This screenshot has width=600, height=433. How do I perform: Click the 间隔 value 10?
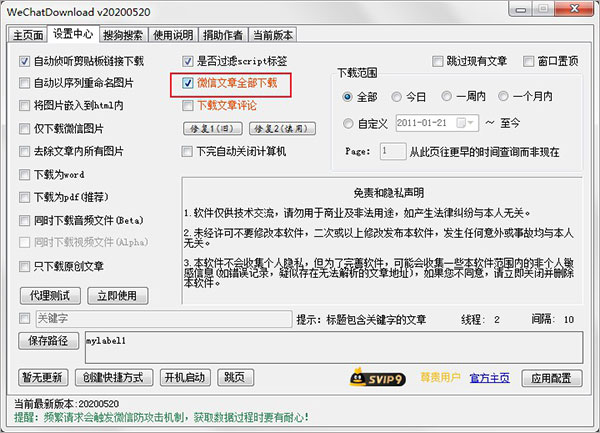[569, 319]
